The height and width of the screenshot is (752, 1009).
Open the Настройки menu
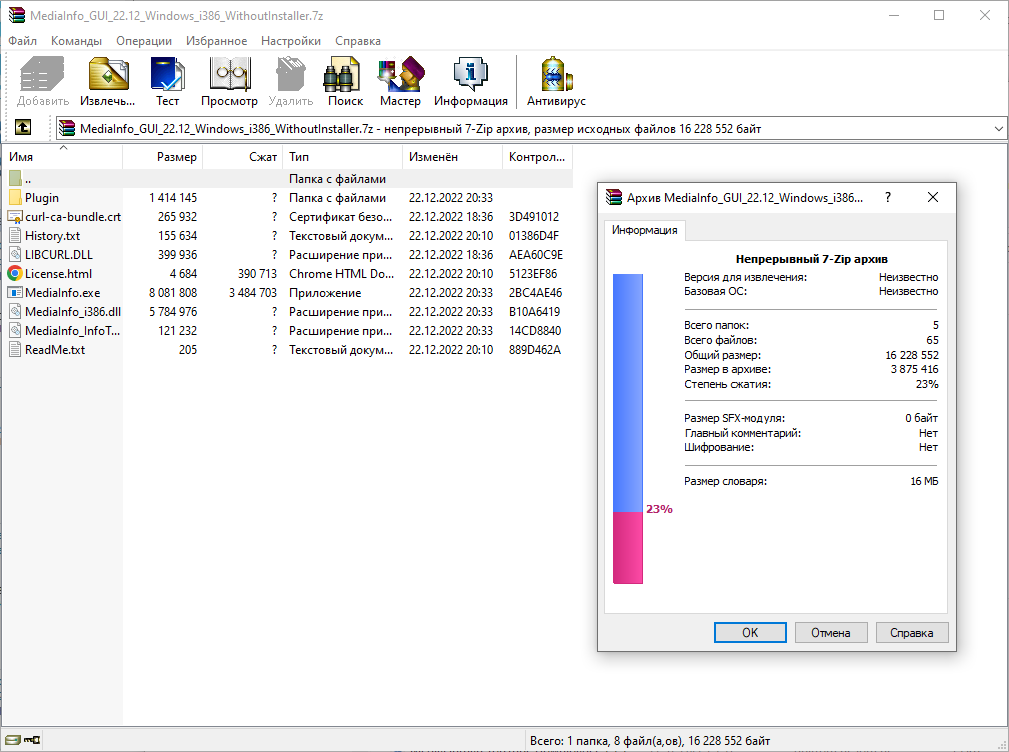tap(291, 41)
